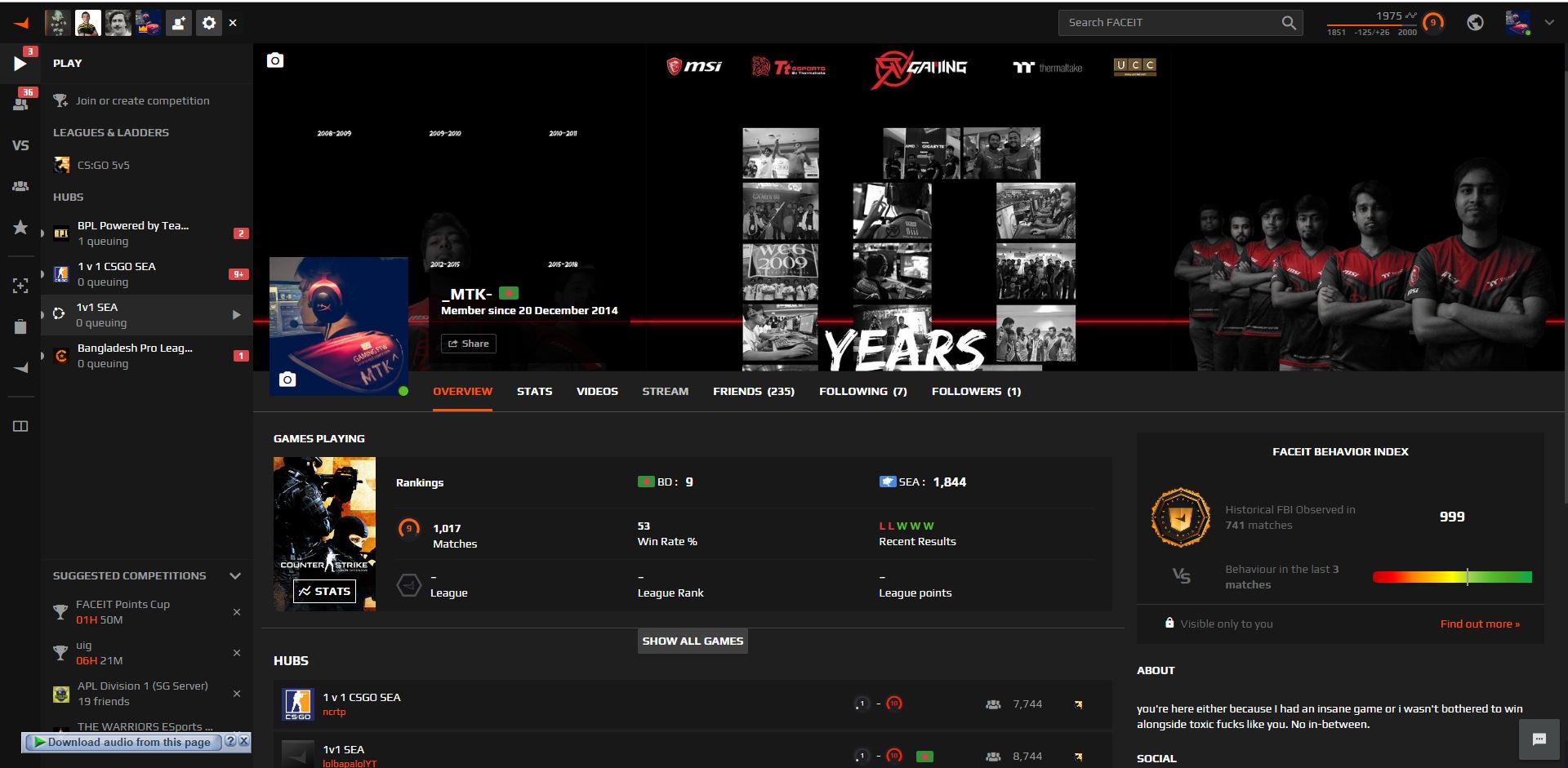Open the Play section icon in sidebar
1568x768 pixels.
click(20, 63)
